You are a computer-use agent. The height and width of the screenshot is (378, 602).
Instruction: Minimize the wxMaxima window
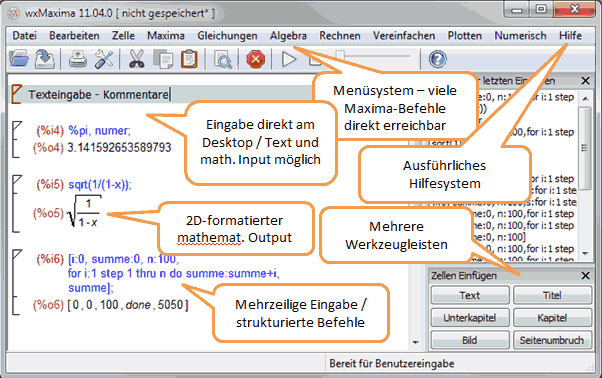pos(517,10)
